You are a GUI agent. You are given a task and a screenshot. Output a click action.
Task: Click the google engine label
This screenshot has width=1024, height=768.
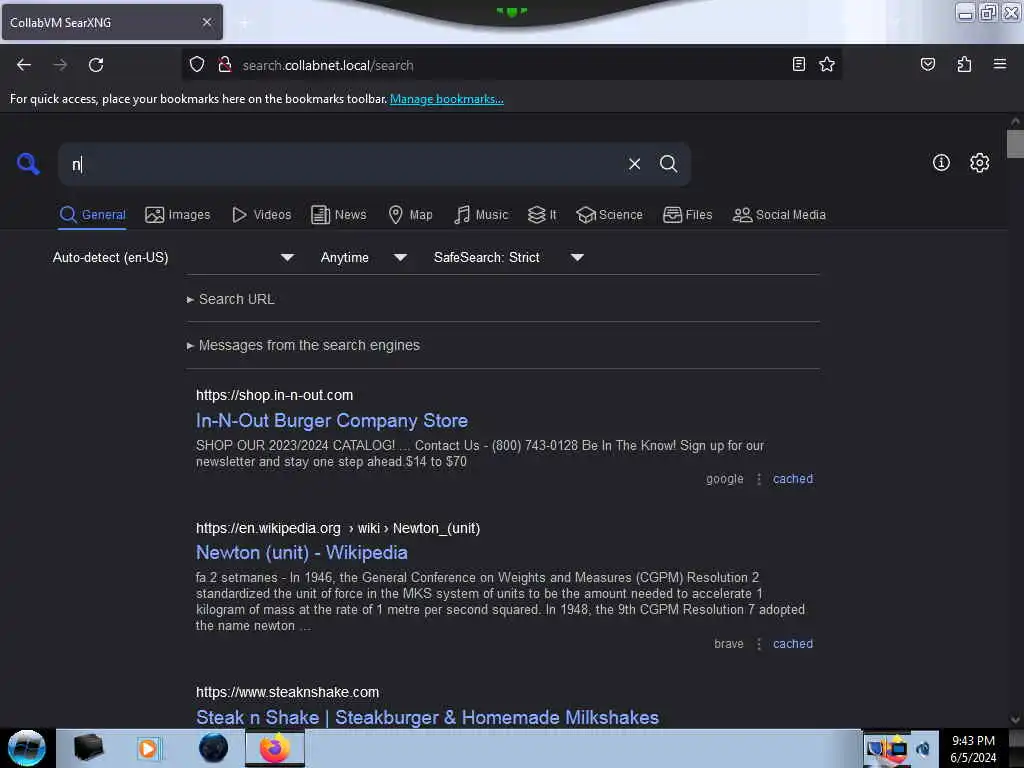(725, 479)
